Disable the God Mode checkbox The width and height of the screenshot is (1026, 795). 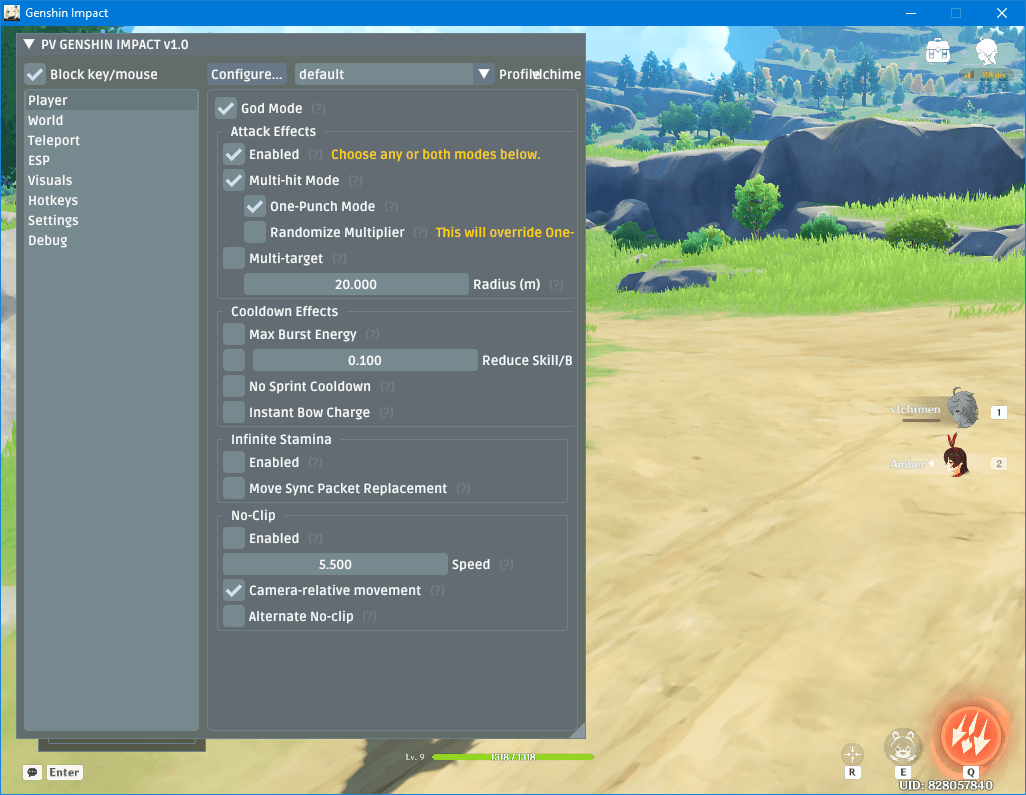(x=226, y=109)
